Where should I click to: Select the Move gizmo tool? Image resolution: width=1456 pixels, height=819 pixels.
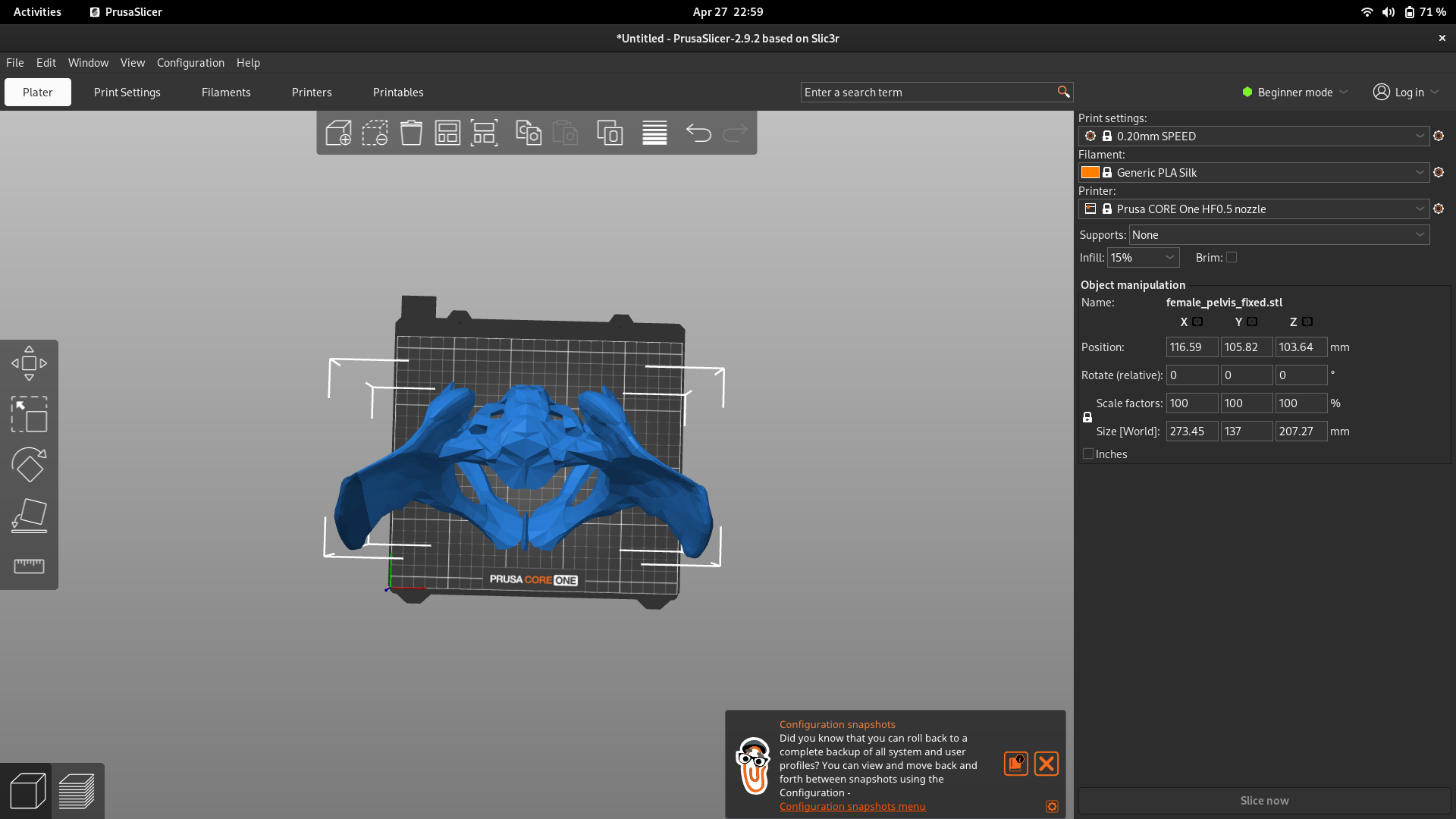tap(29, 363)
